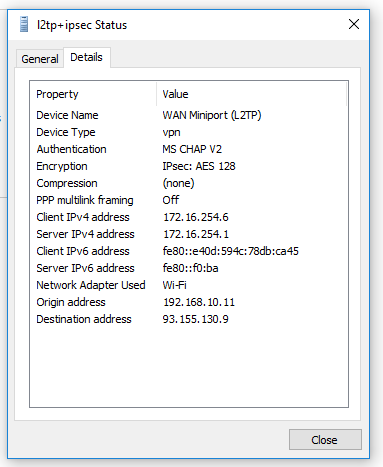Select Client IPv4 address label
This screenshot has height=467, width=383.
click(x=83, y=217)
